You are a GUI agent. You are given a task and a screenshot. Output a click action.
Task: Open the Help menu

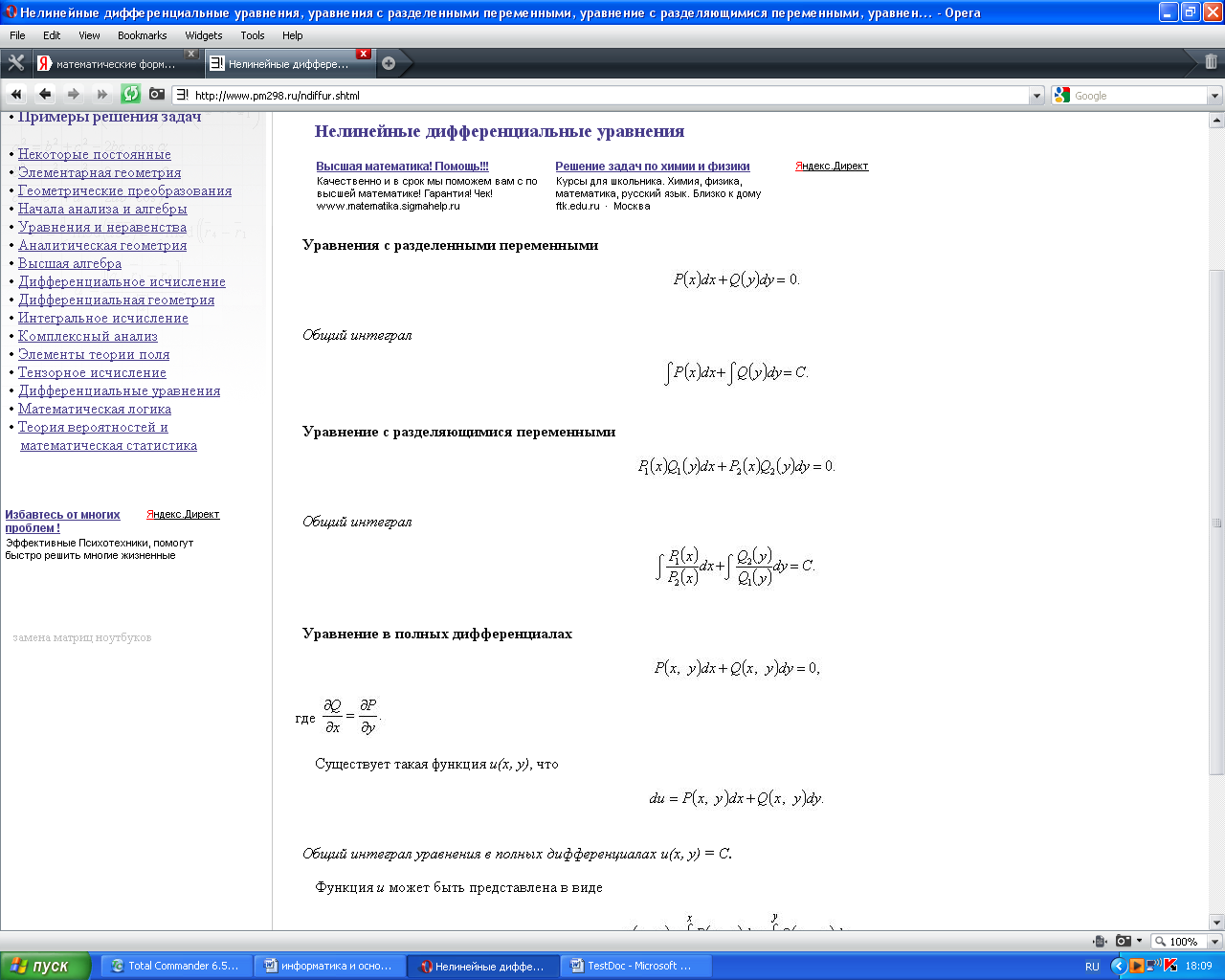pos(293,35)
